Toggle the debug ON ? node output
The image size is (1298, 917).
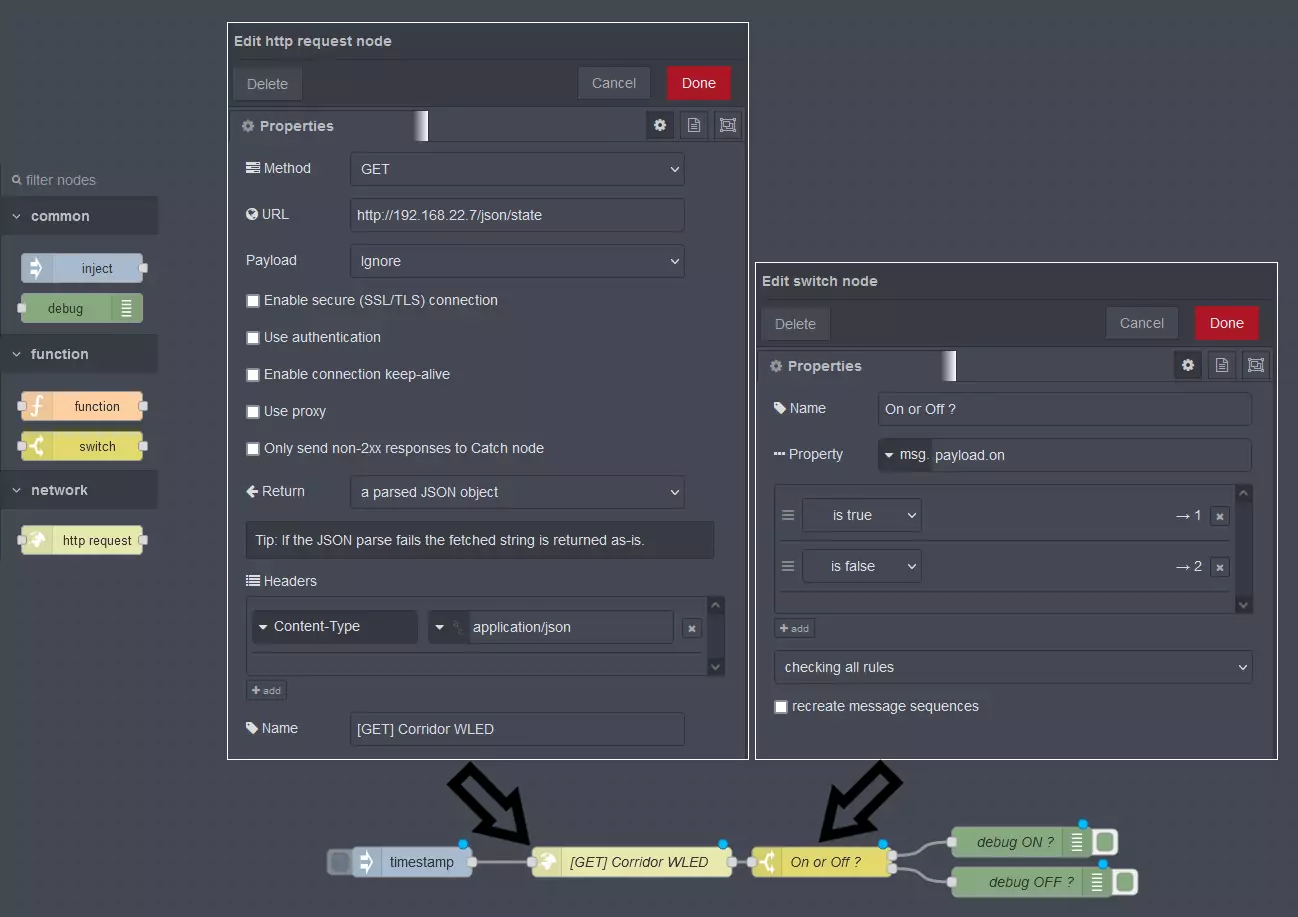1105,842
